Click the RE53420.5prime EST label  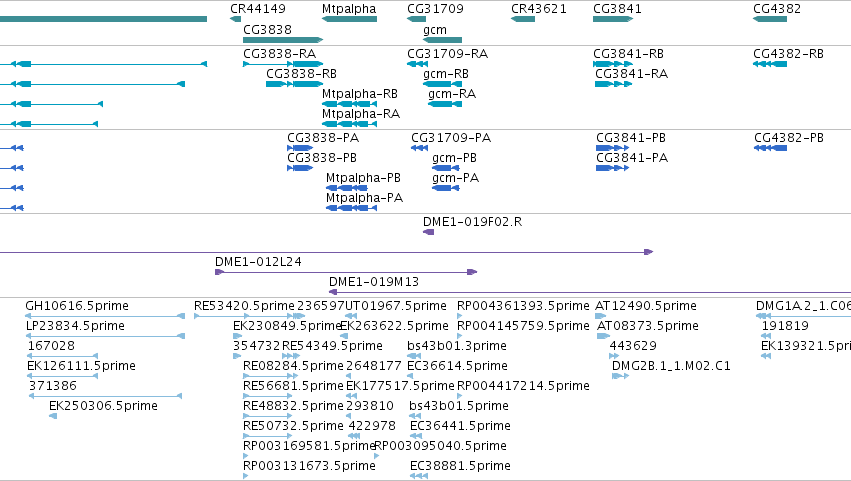pos(244,306)
